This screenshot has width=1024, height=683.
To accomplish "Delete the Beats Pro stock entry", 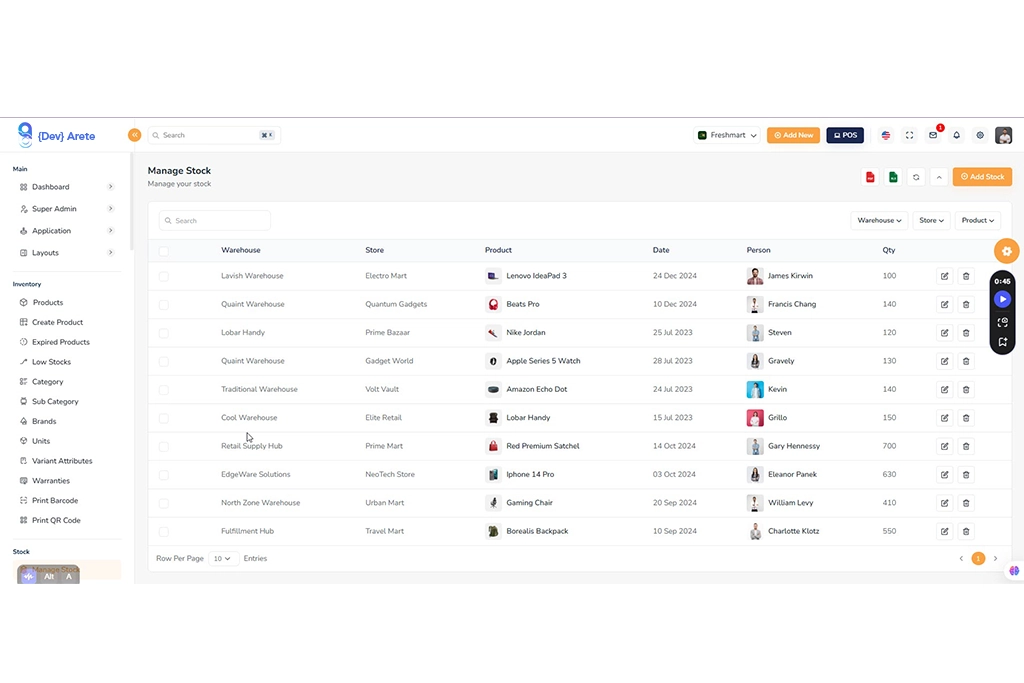I will (966, 304).
